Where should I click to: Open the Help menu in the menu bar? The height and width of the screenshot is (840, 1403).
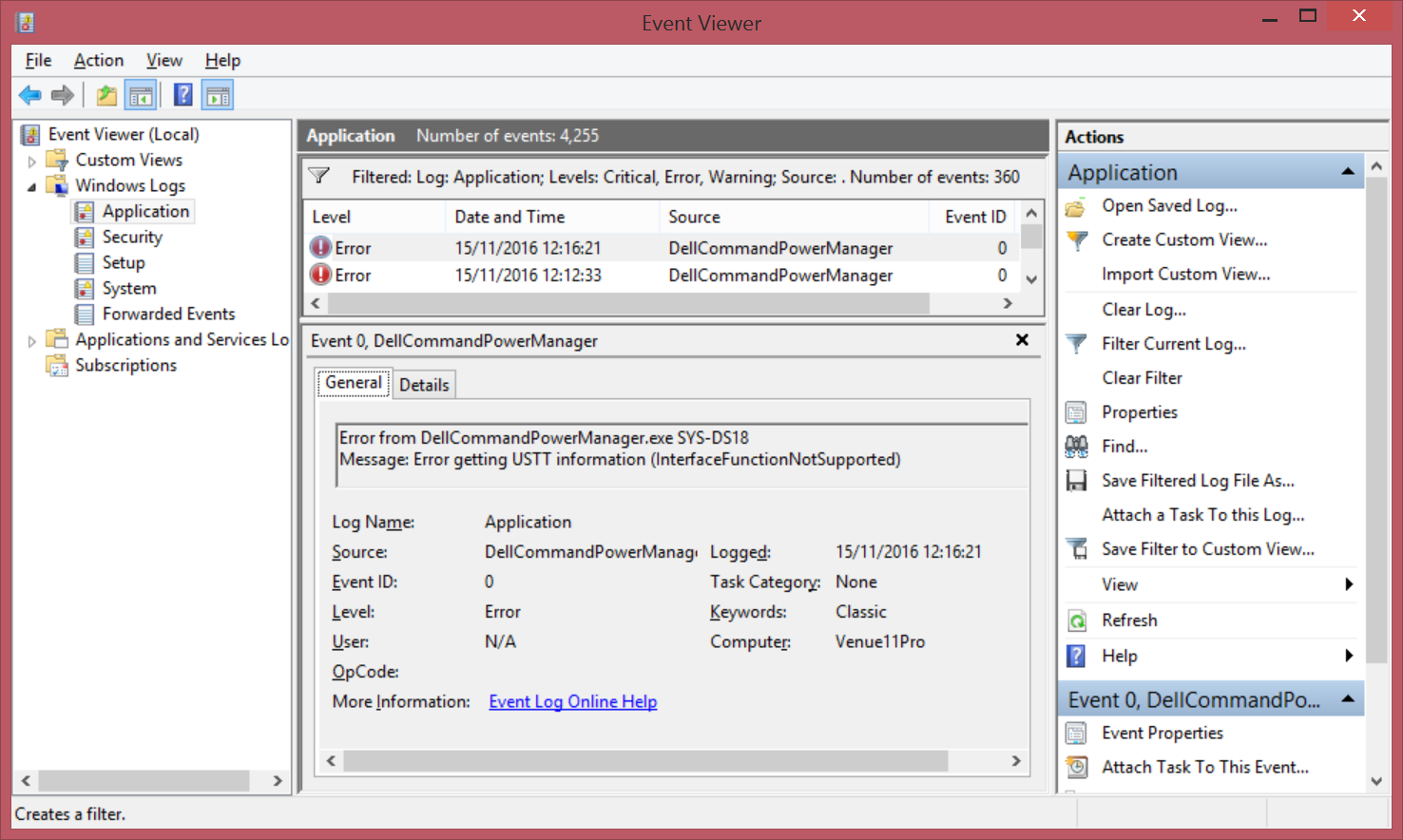[x=223, y=60]
